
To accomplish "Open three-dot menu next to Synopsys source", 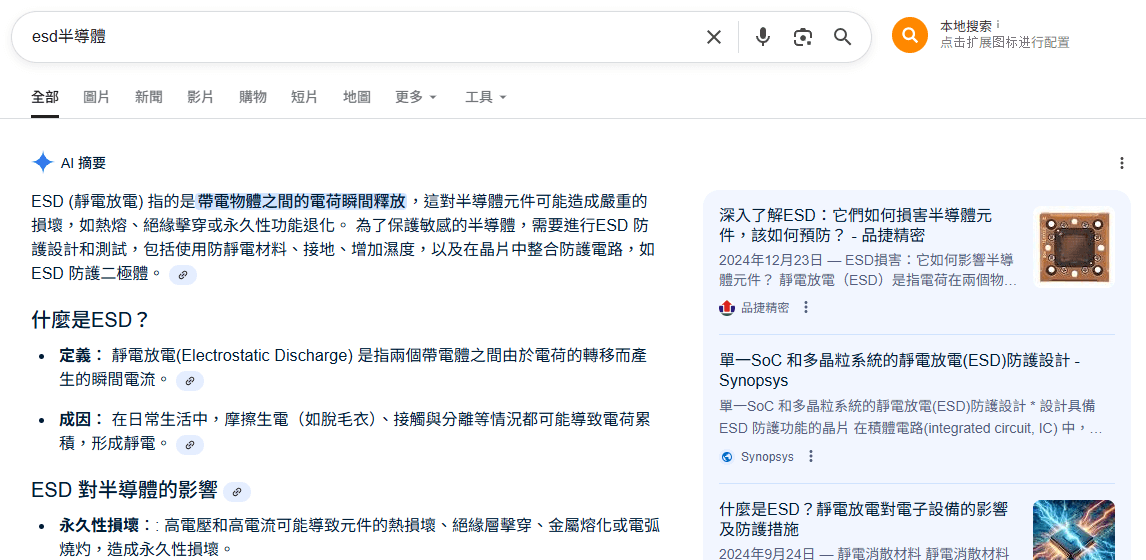I will [x=811, y=457].
